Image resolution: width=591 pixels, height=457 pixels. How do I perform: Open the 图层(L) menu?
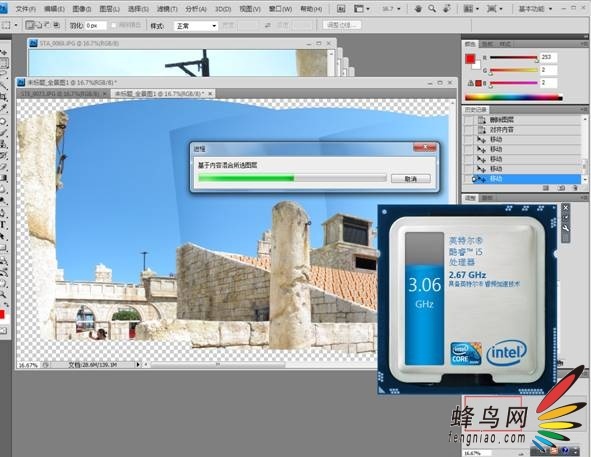[109, 8]
